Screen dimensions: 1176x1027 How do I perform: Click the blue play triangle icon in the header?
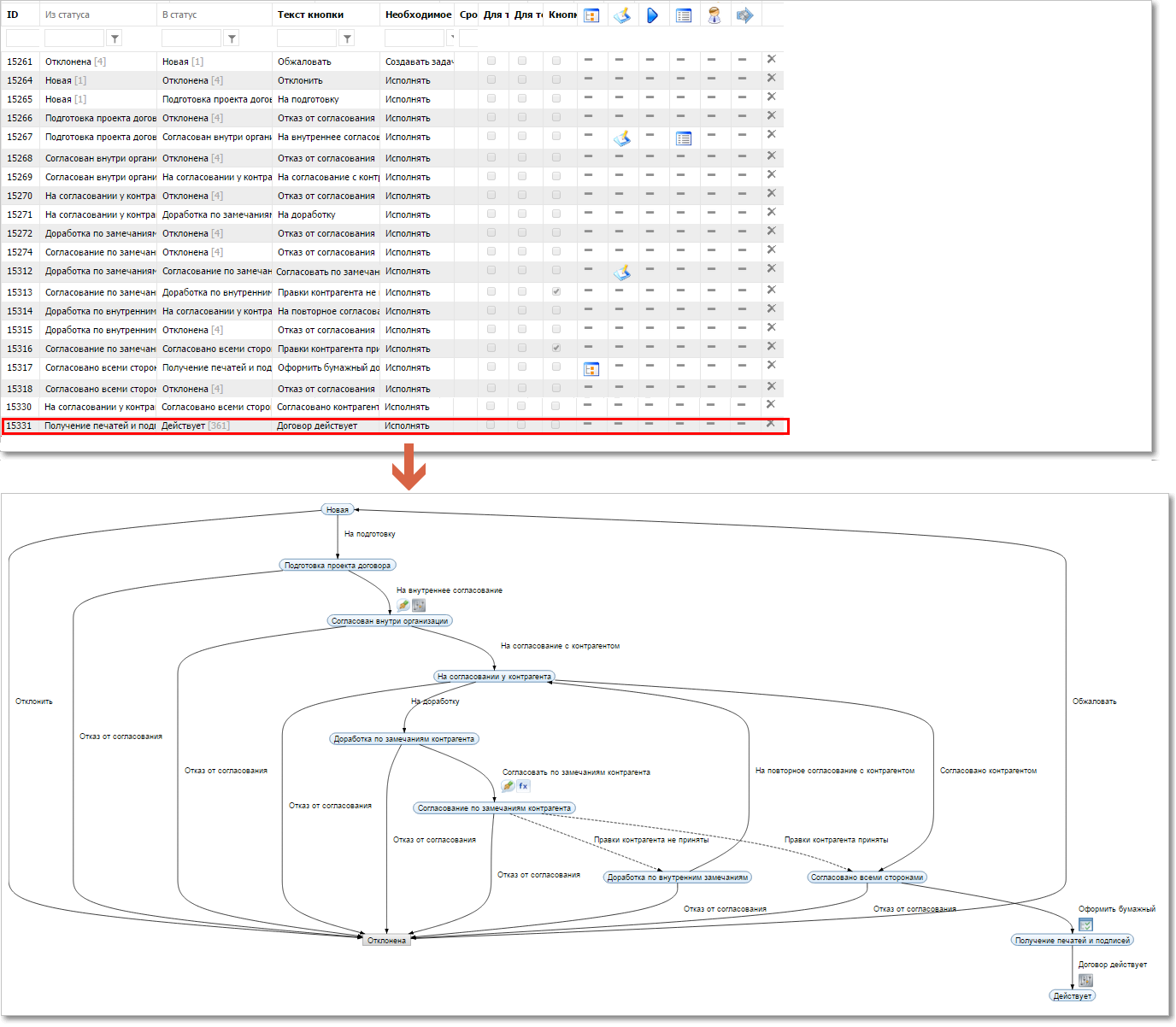click(x=653, y=15)
